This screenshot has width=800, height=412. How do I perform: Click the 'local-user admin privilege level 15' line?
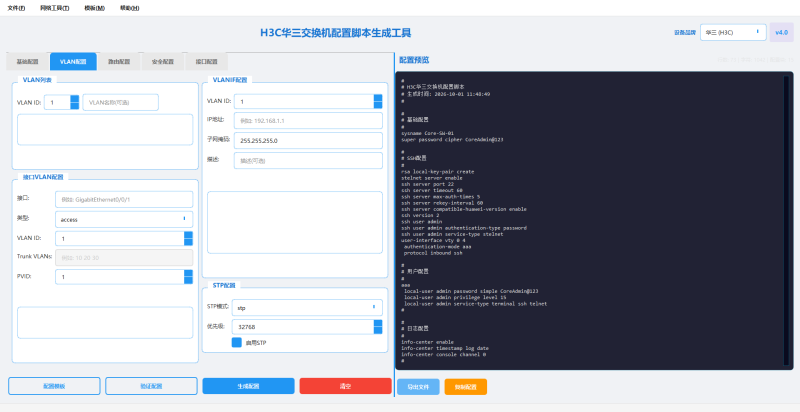pyautogui.click(x=455, y=297)
